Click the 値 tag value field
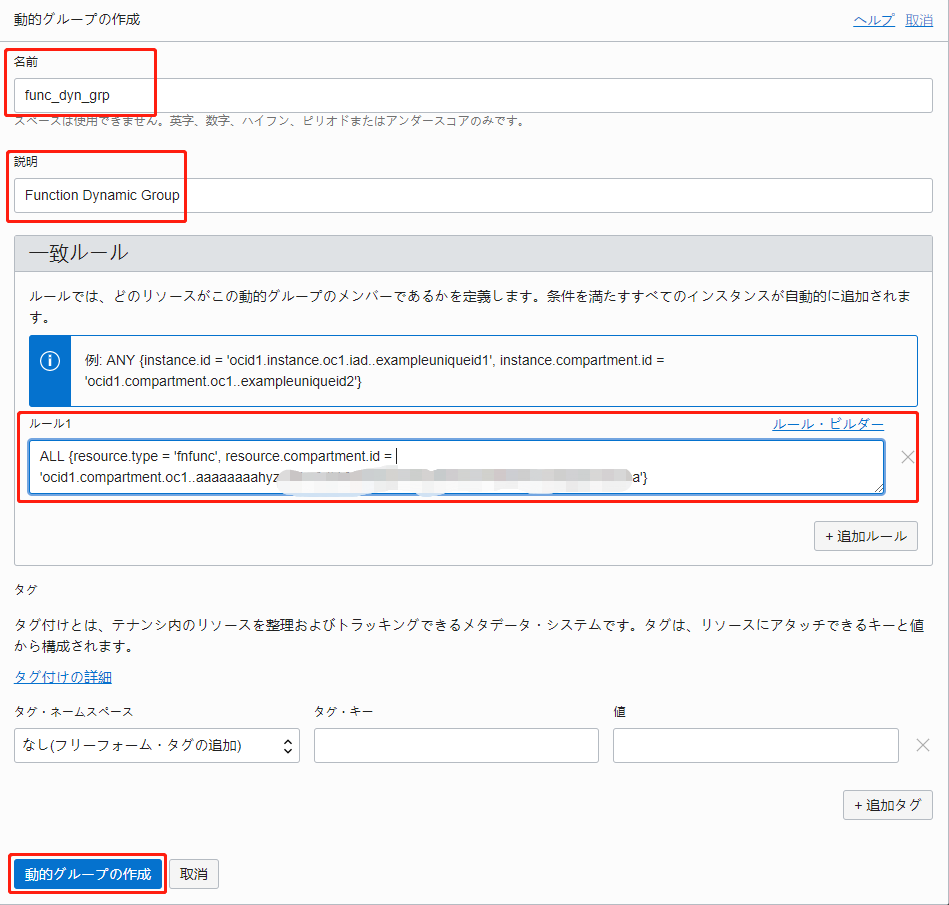Viewport: 949px width, 905px height. [755, 745]
